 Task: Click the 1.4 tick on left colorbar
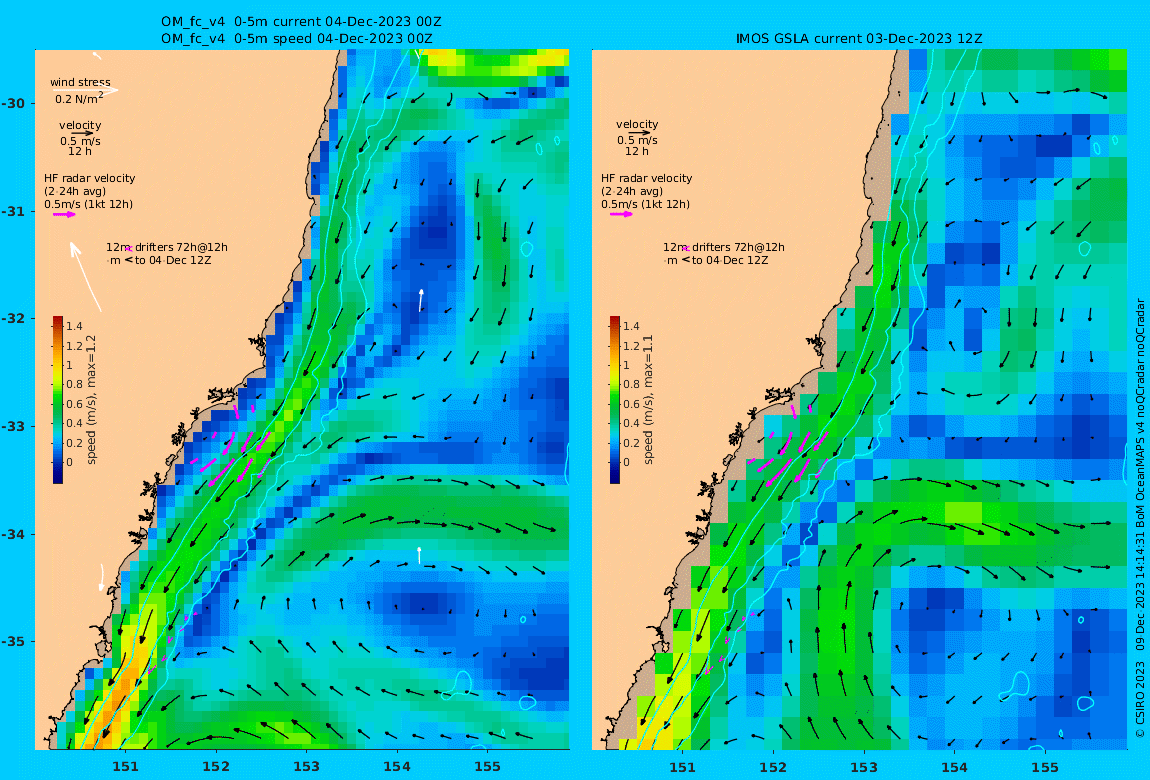(x=74, y=326)
